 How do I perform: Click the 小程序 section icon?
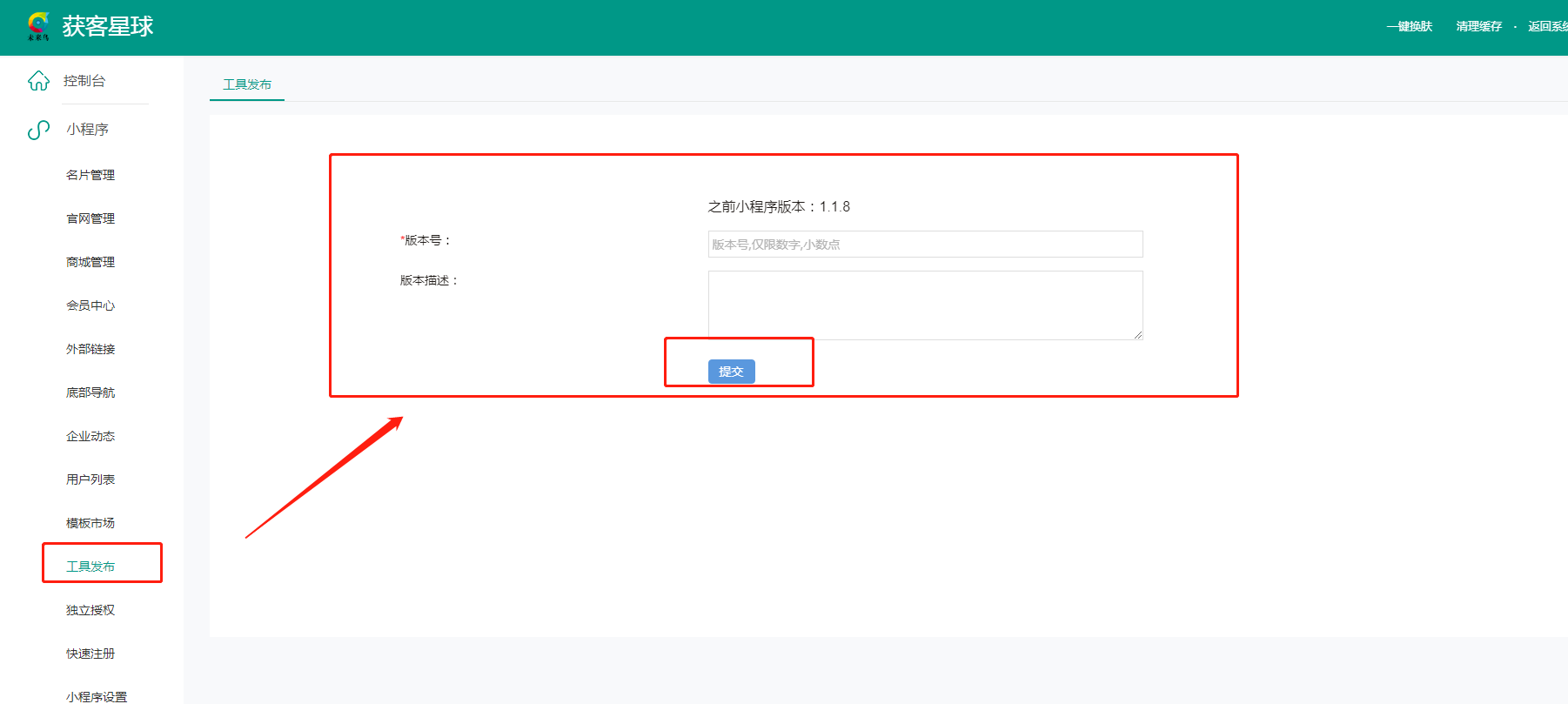pos(39,130)
